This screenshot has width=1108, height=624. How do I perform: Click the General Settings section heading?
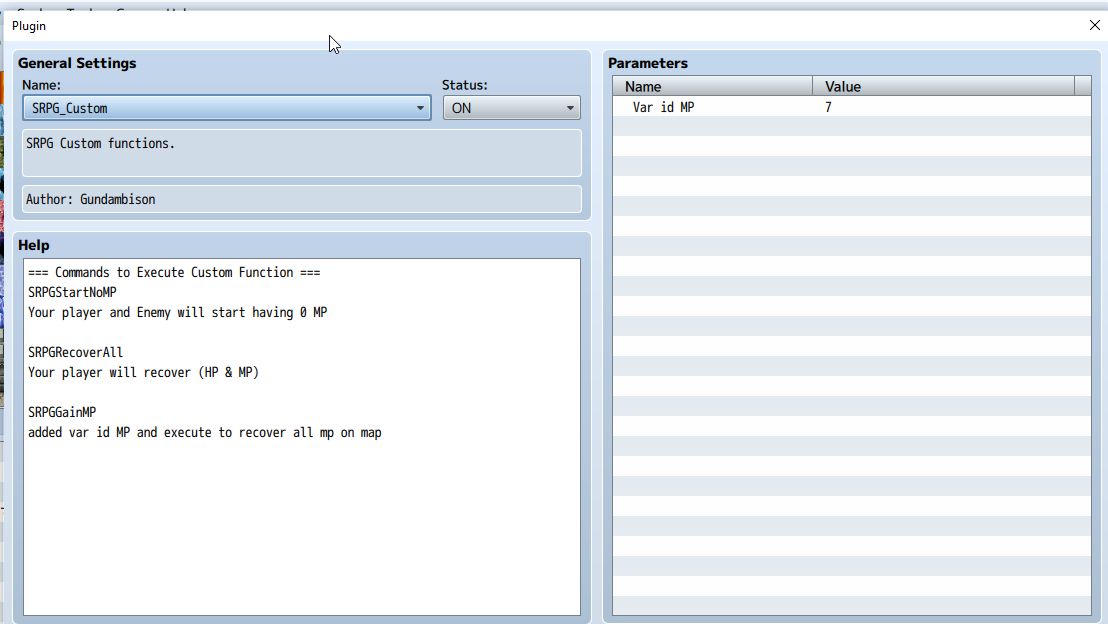click(77, 63)
